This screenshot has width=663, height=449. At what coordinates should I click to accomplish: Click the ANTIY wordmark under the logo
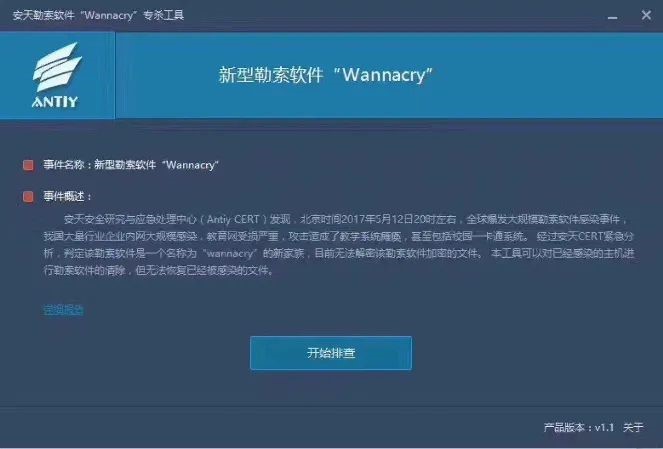[x=55, y=102]
